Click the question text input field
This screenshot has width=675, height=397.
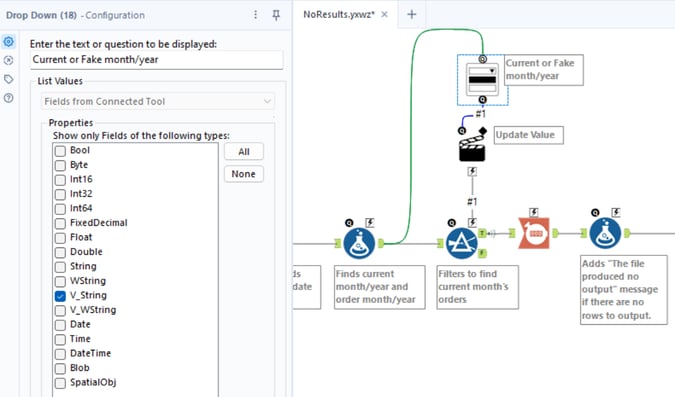pyautogui.click(x=157, y=60)
